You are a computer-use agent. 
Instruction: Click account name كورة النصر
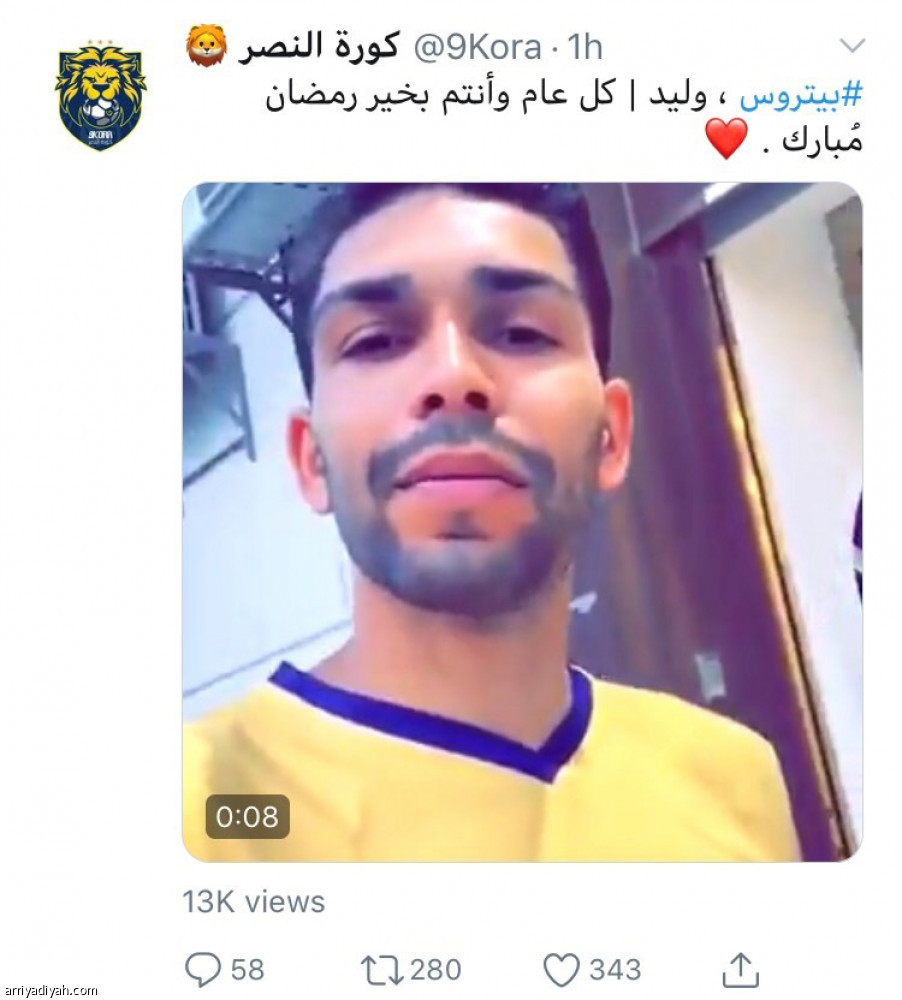tap(318, 47)
